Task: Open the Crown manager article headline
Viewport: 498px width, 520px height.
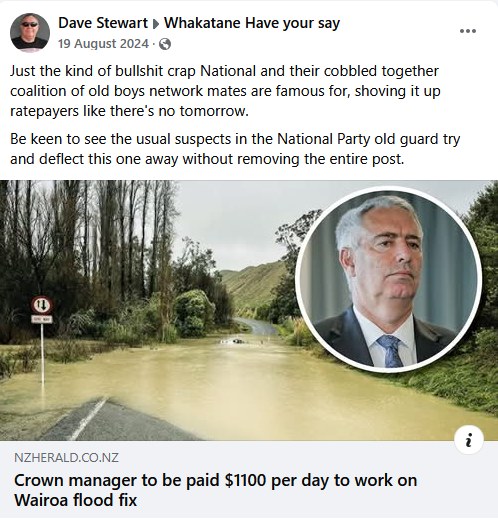Action: click(x=215, y=490)
